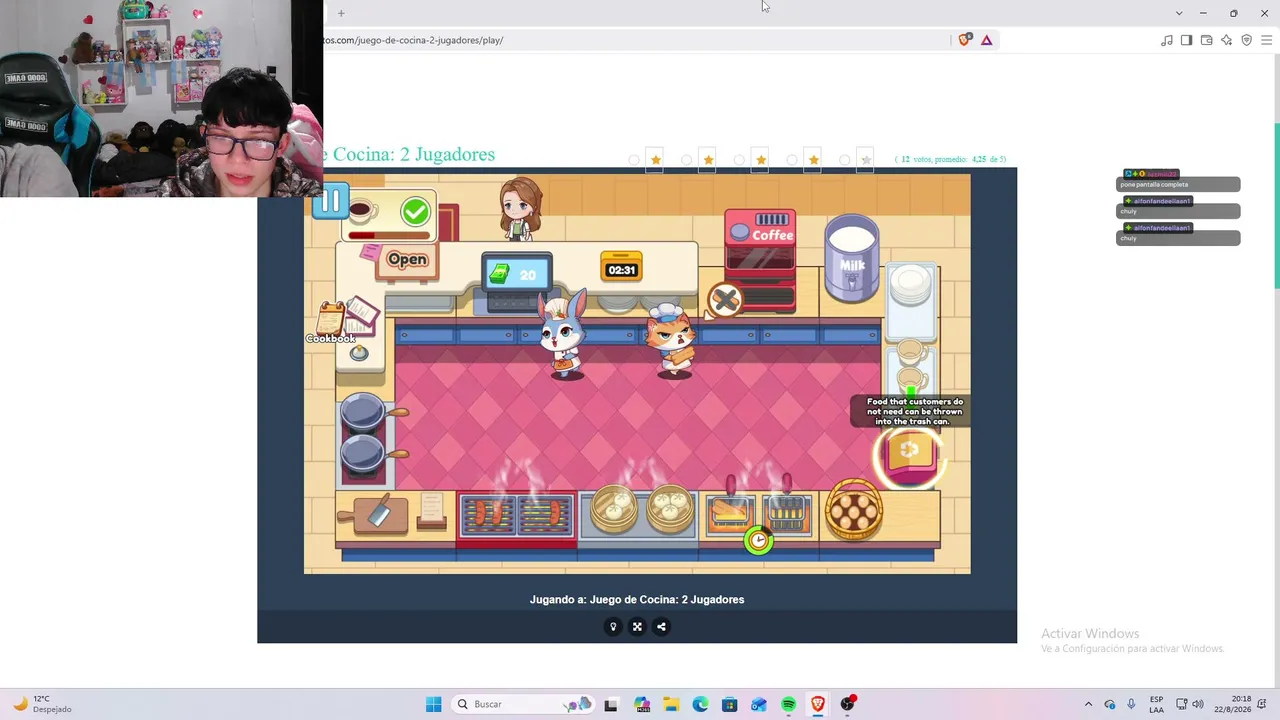Toggle fullscreen for the game
Viewport: 1280px width, 720px height.
(637, 627)
